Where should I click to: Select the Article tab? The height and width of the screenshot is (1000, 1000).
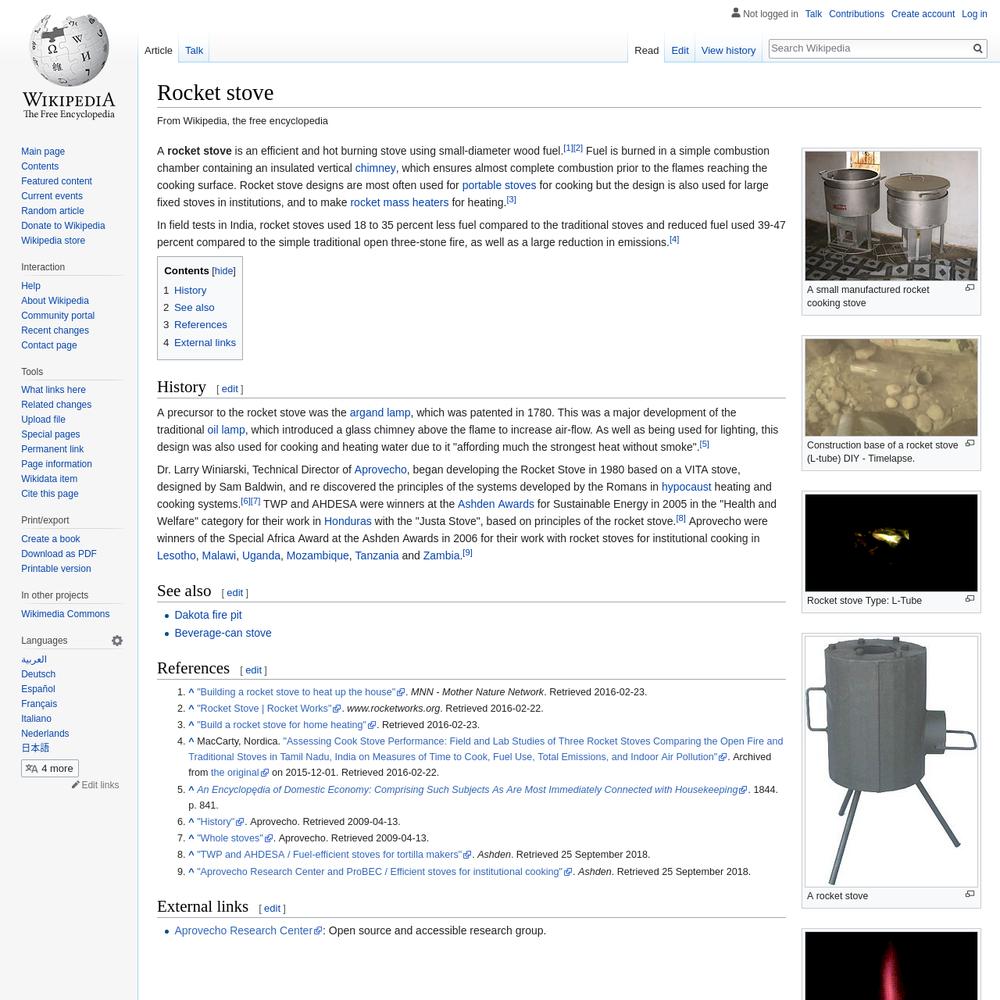click(x=158, y=50)
